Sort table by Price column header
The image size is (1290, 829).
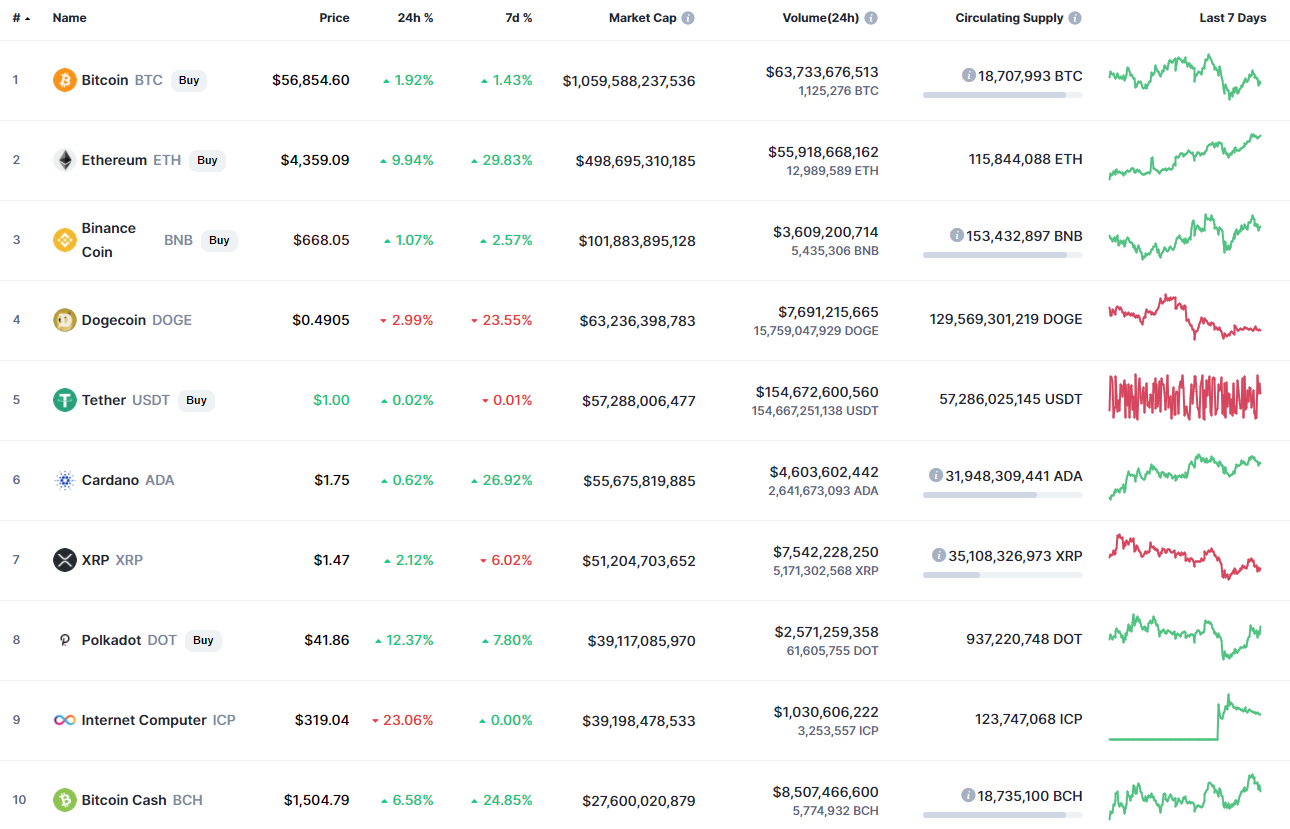click(x=334, y=18)
